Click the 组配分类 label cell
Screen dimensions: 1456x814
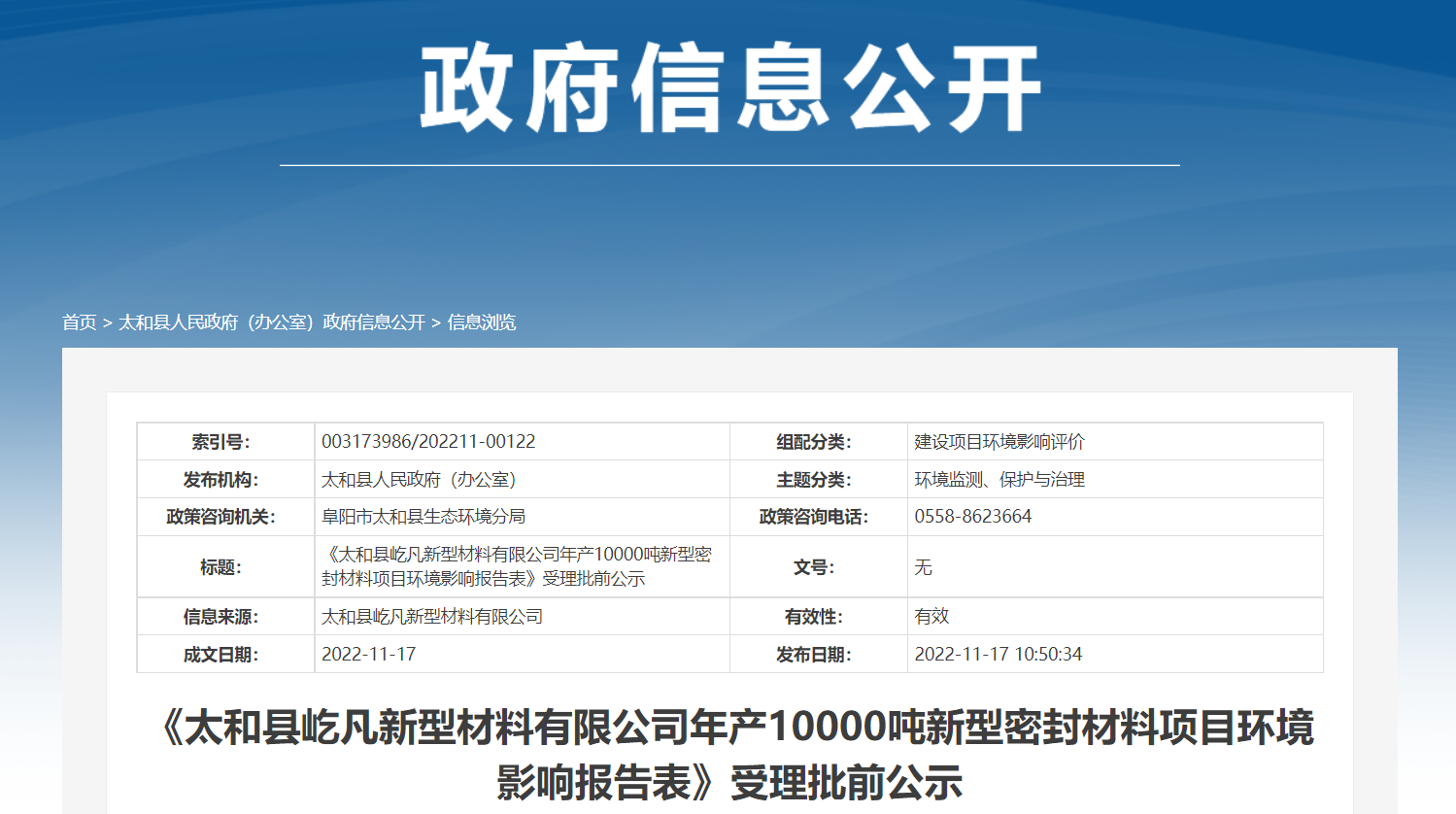click(x=819, y=442)
